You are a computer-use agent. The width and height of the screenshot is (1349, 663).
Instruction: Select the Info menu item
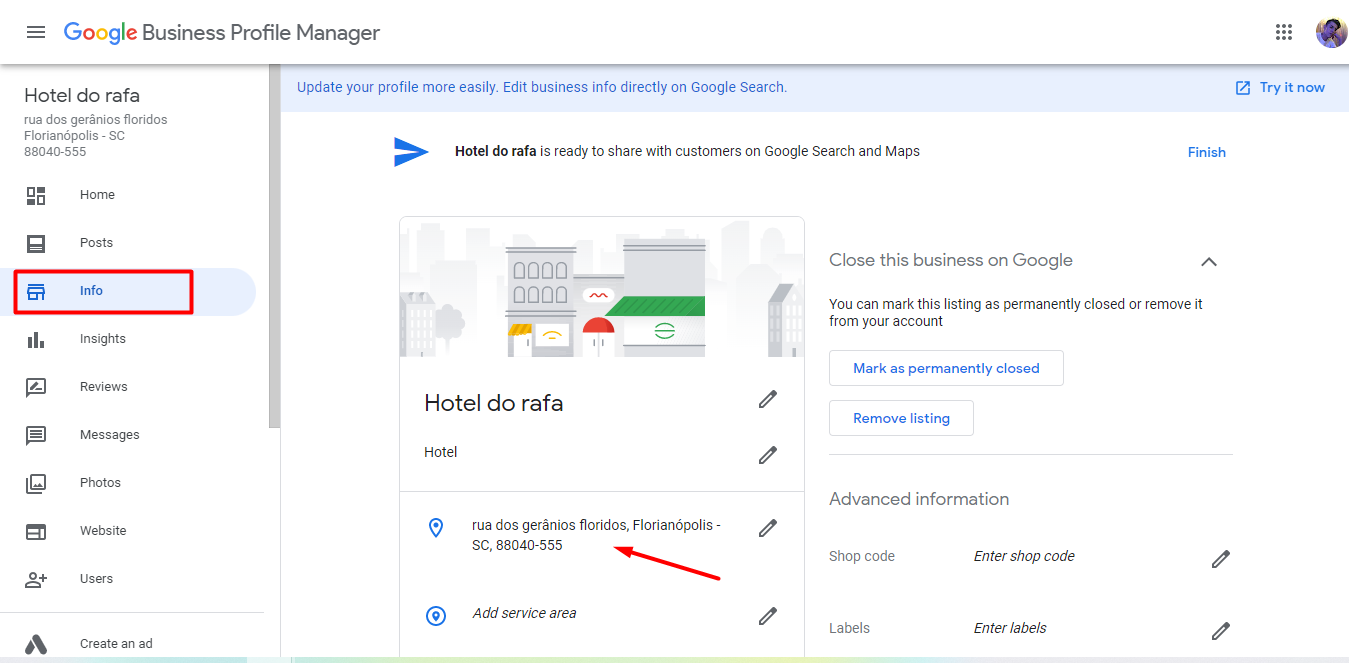pyautogui.click(x=128, y=291)
